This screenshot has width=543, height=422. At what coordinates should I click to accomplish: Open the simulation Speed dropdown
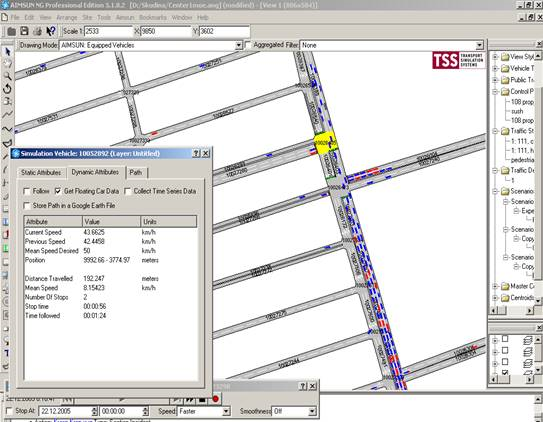click(226, 411)
